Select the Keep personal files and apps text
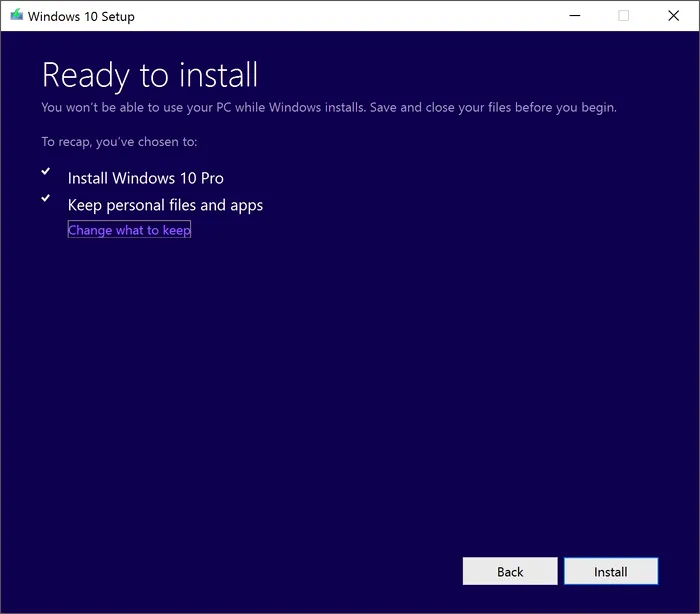Image resolution: width=700 pixels, height=614 pixels. point(165,205)
